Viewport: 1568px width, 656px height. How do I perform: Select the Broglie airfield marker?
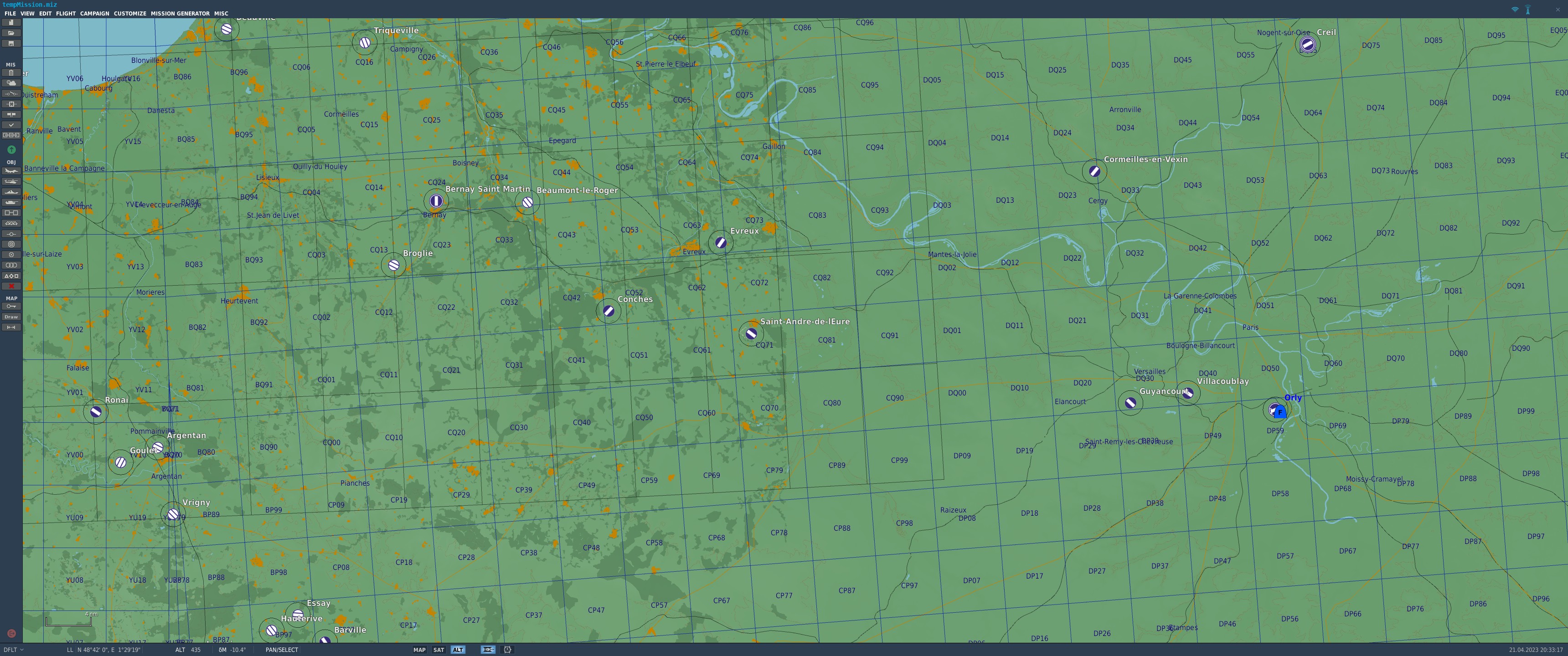click(394, 265)
